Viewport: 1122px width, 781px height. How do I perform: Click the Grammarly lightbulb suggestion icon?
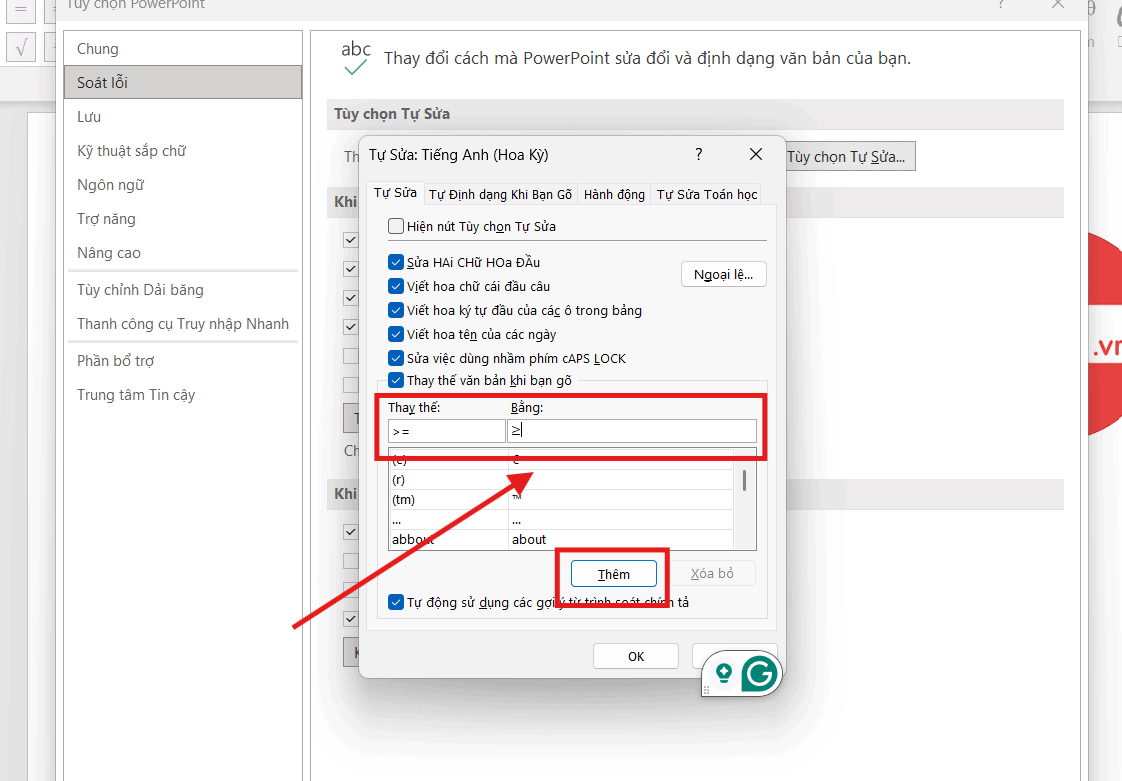[x=724, y=672]
